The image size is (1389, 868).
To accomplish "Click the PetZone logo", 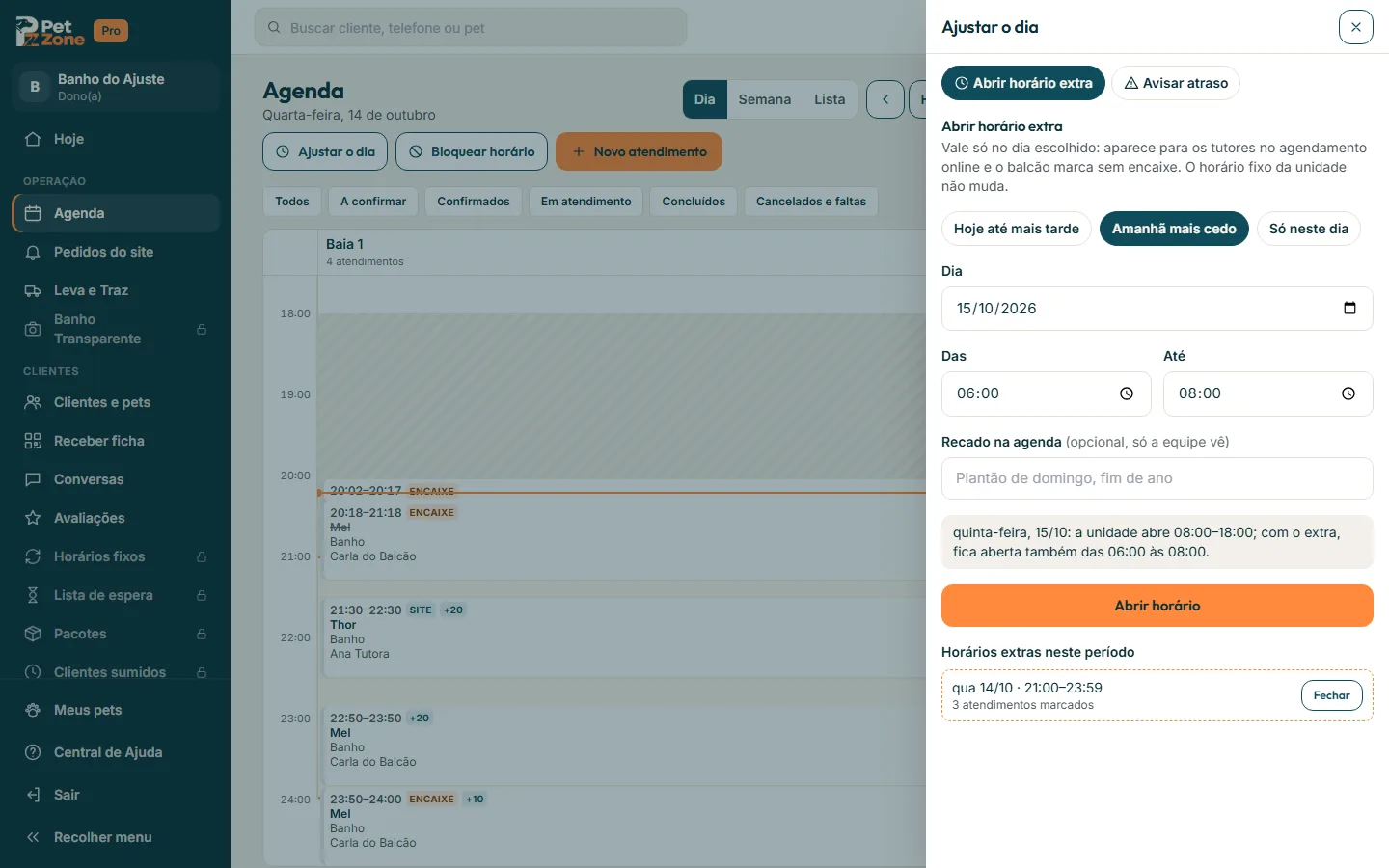I will 50,32.
